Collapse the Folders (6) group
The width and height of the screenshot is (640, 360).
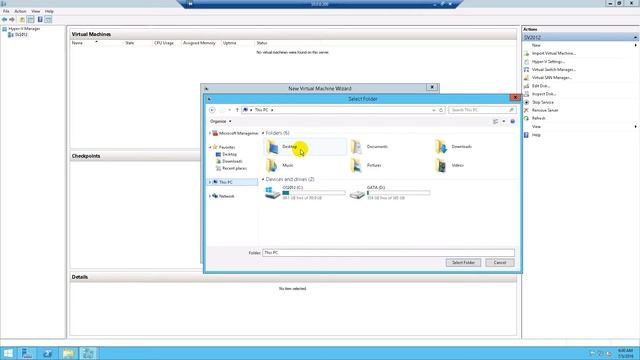tap(263, 133)
